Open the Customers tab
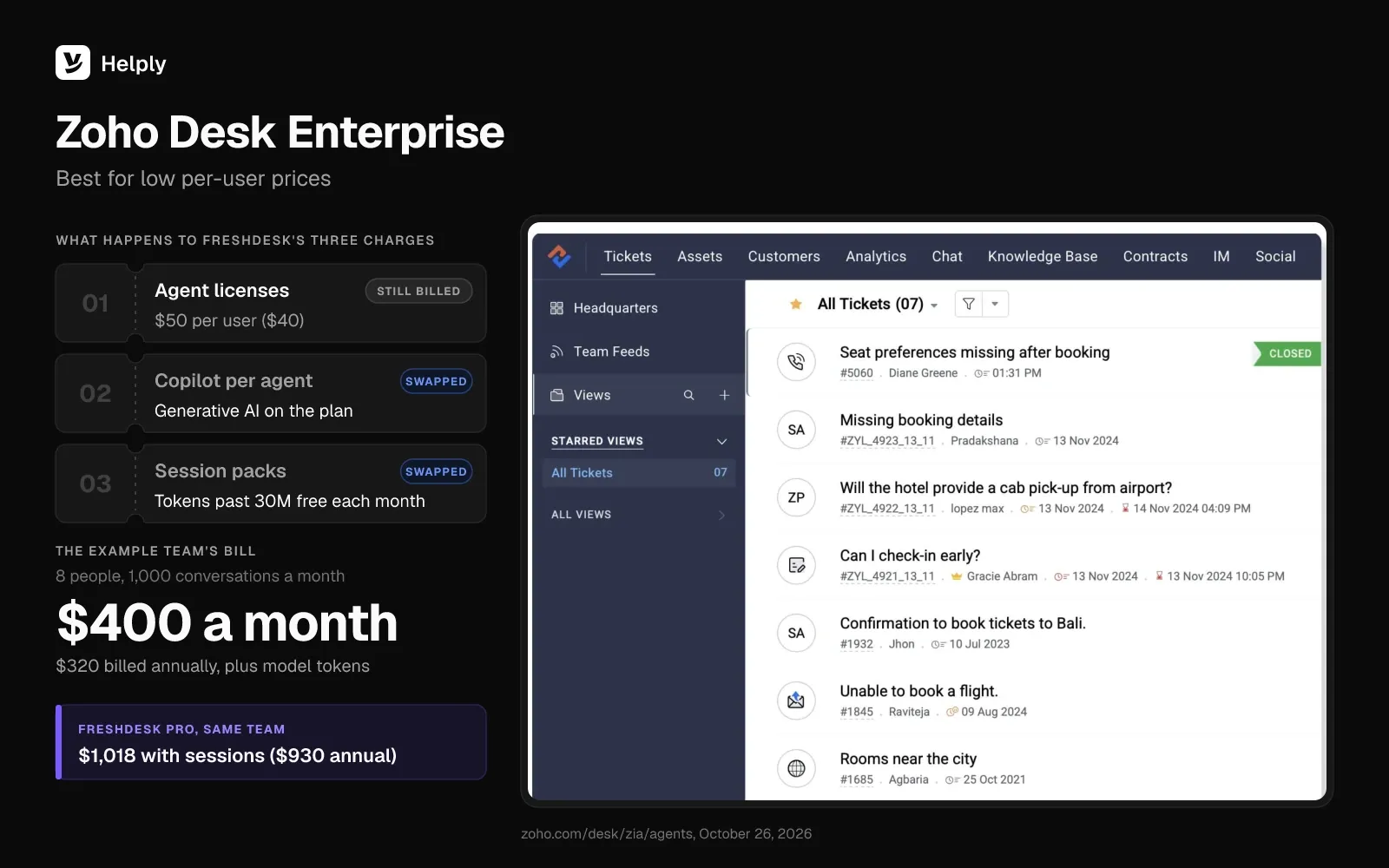This screenshot has height=868, width=1389. click(x=784, y=256)
